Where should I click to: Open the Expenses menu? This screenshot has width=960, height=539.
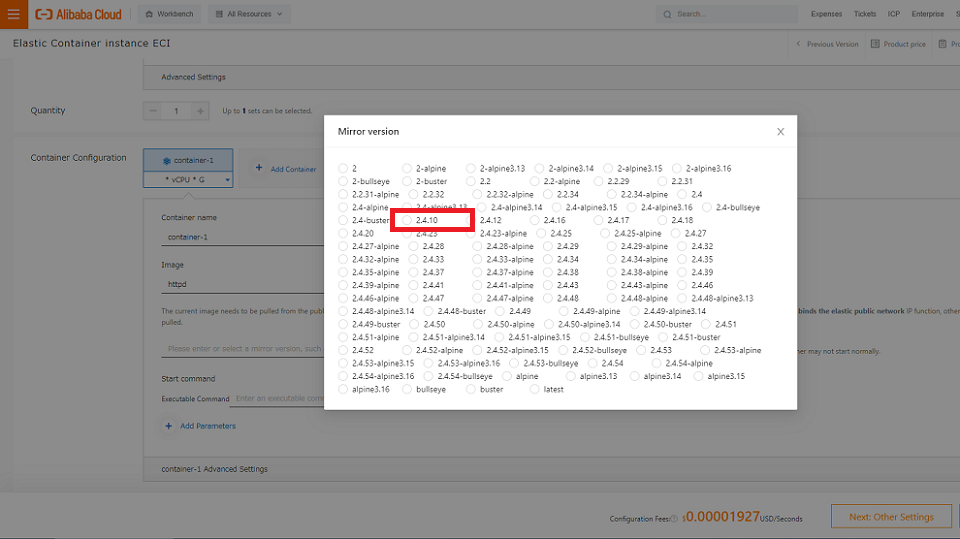826,15
